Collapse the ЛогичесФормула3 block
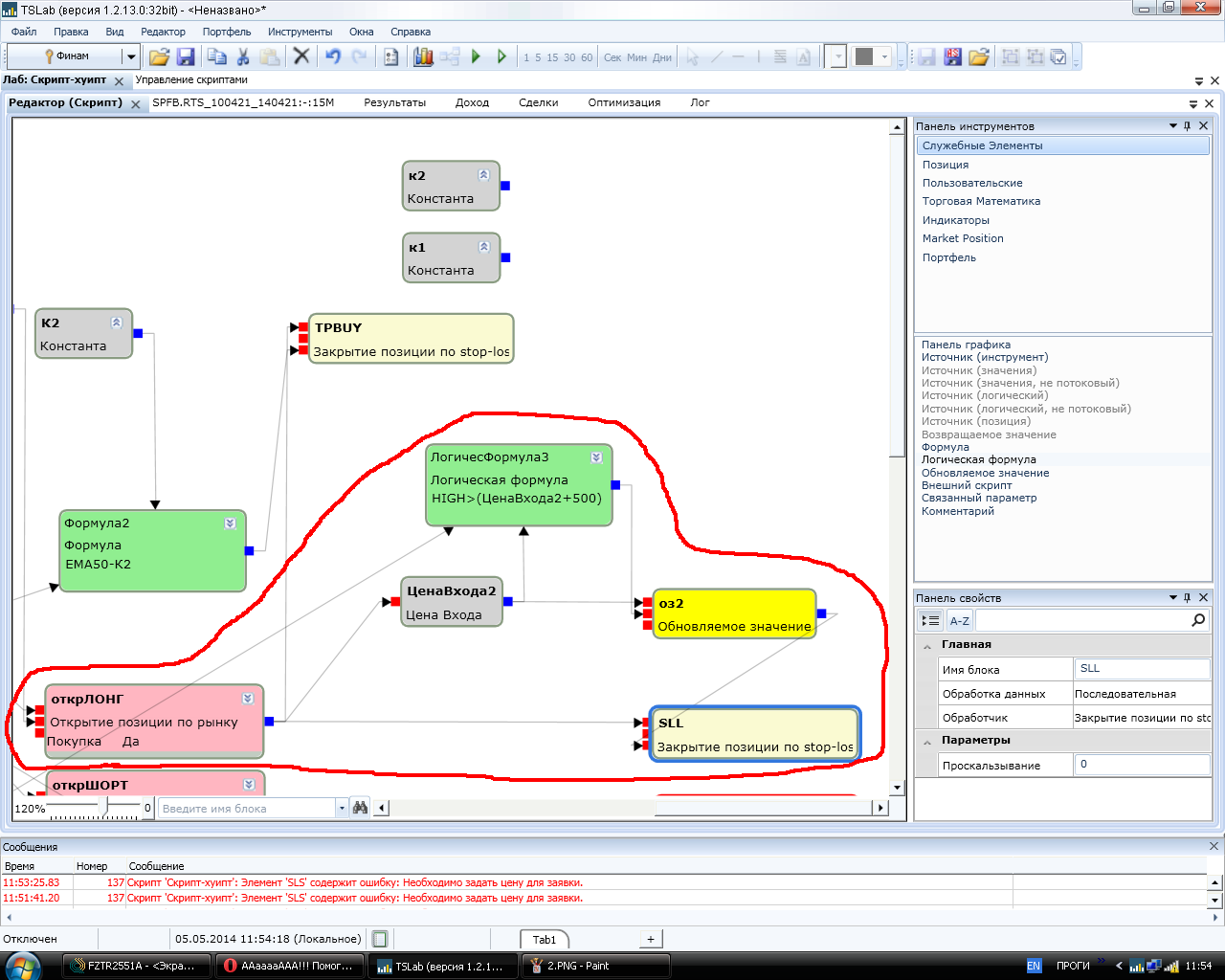This screenshot has height=980, width=1225. tap(596, 457)
